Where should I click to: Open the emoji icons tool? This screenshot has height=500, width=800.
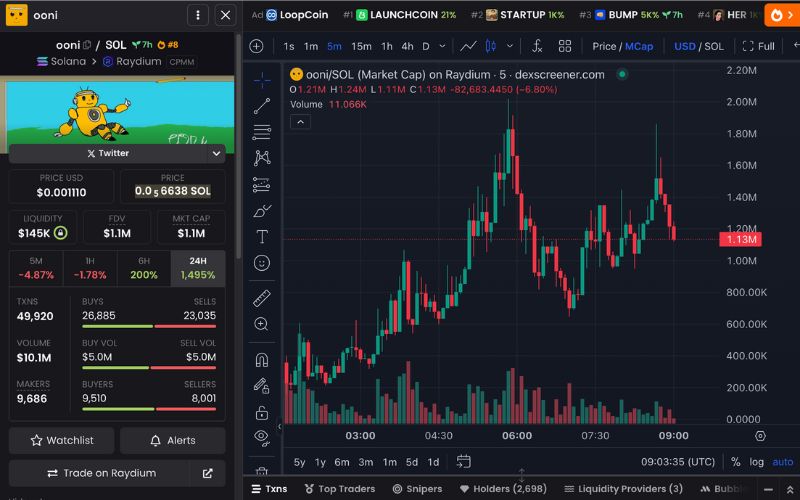pos(262,263)
